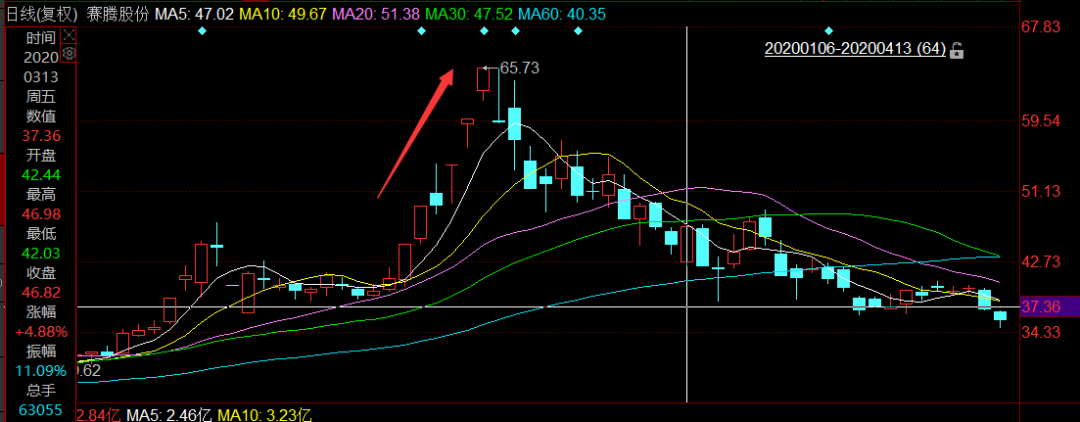Close the floating data info panel
The image size is (1080, 422).
click(x=69, y=35)
